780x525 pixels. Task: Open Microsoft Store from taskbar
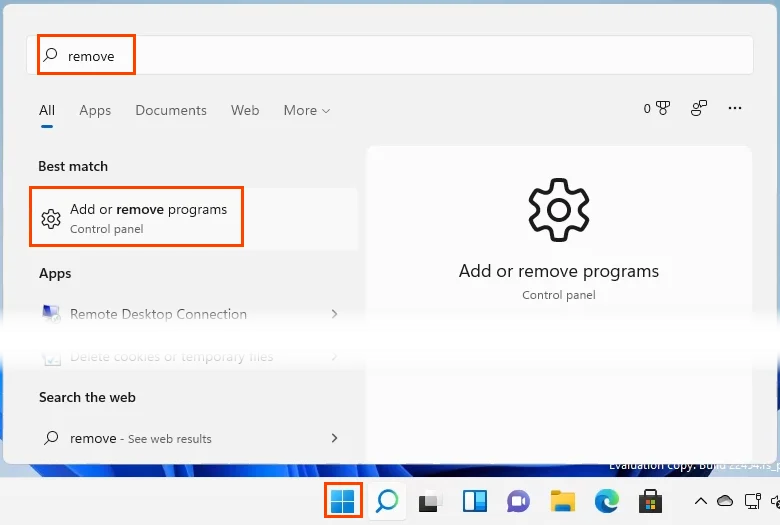pyautogui.click(x=650, y=501)
